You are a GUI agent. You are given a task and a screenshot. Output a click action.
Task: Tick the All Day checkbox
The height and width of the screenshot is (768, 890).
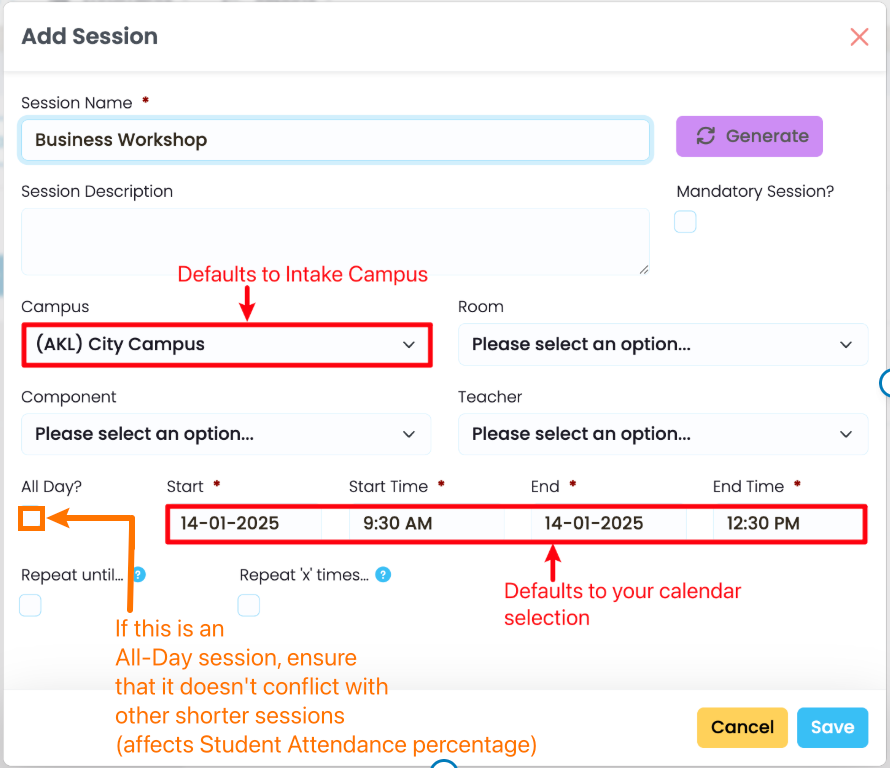(x=32, y=518)
